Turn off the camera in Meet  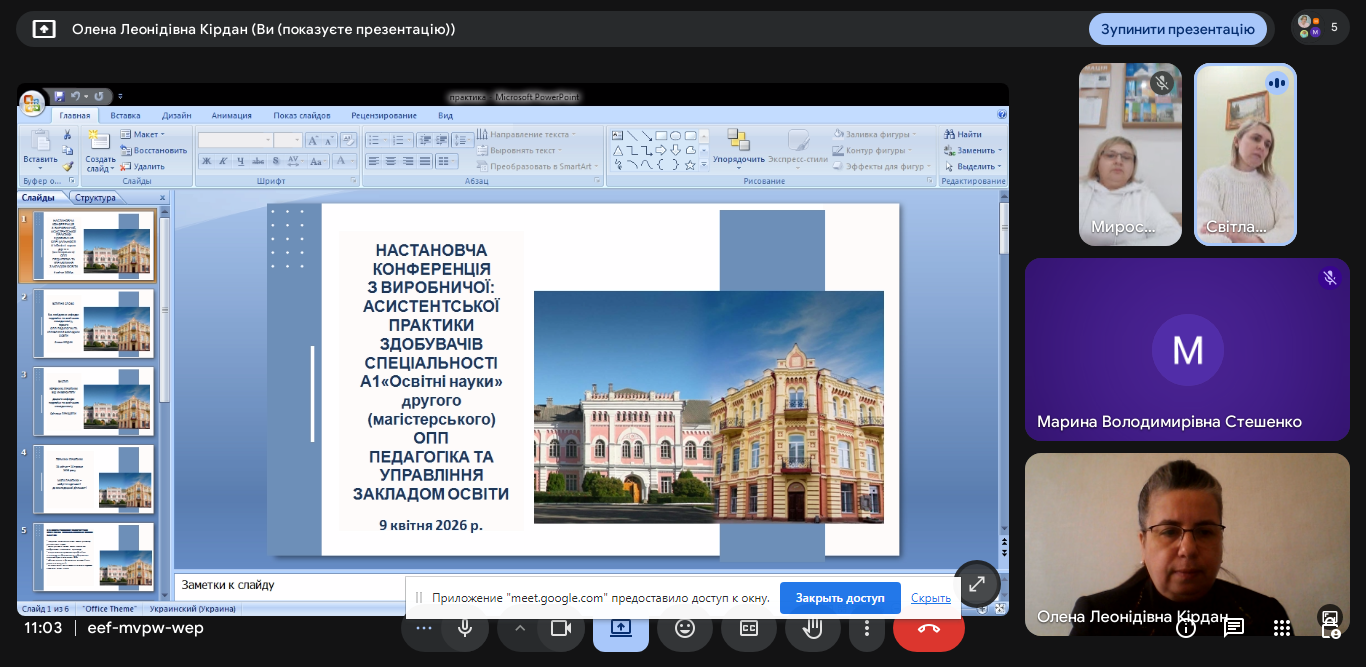click(560, 628)
